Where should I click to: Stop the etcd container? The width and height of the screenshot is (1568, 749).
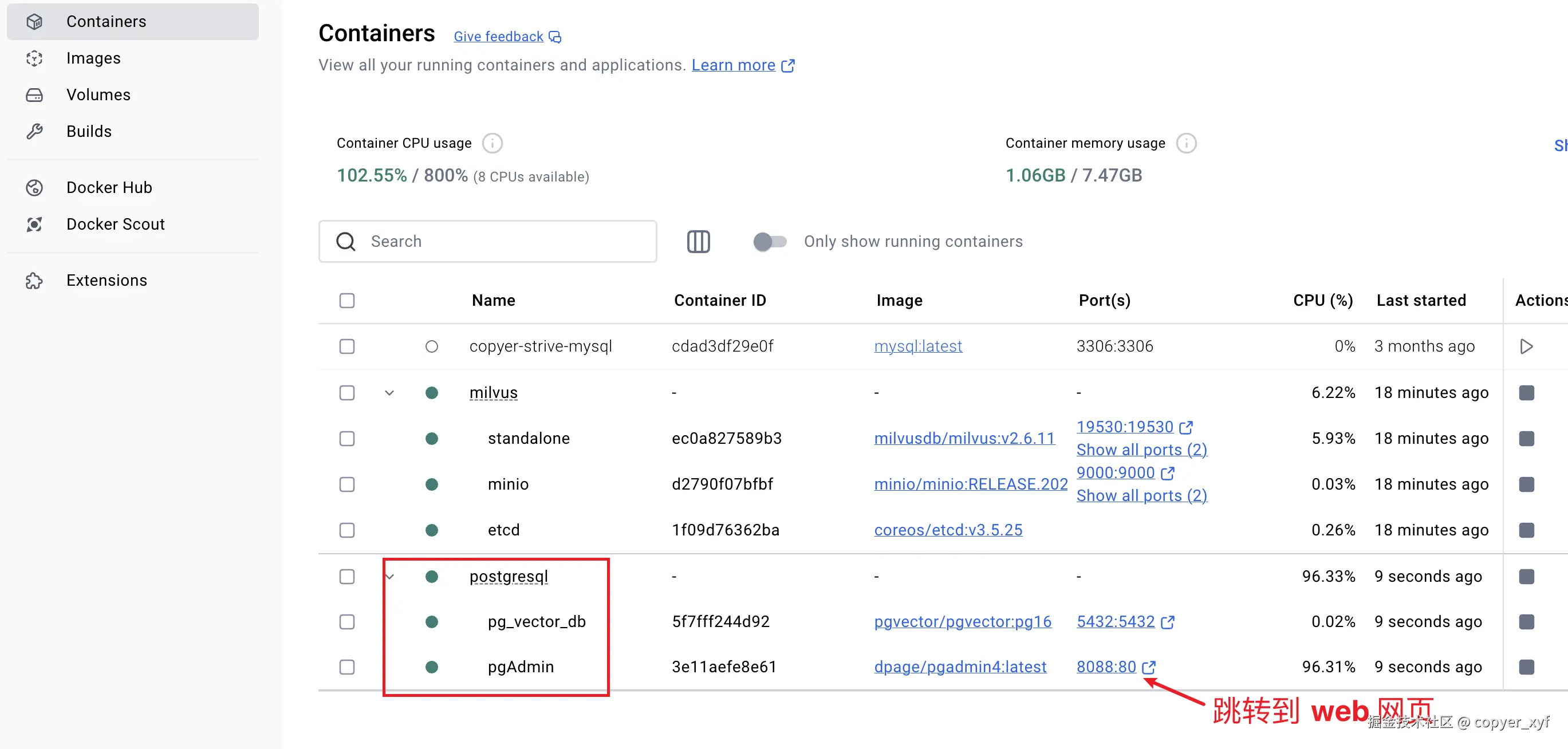click(1526, 530)
